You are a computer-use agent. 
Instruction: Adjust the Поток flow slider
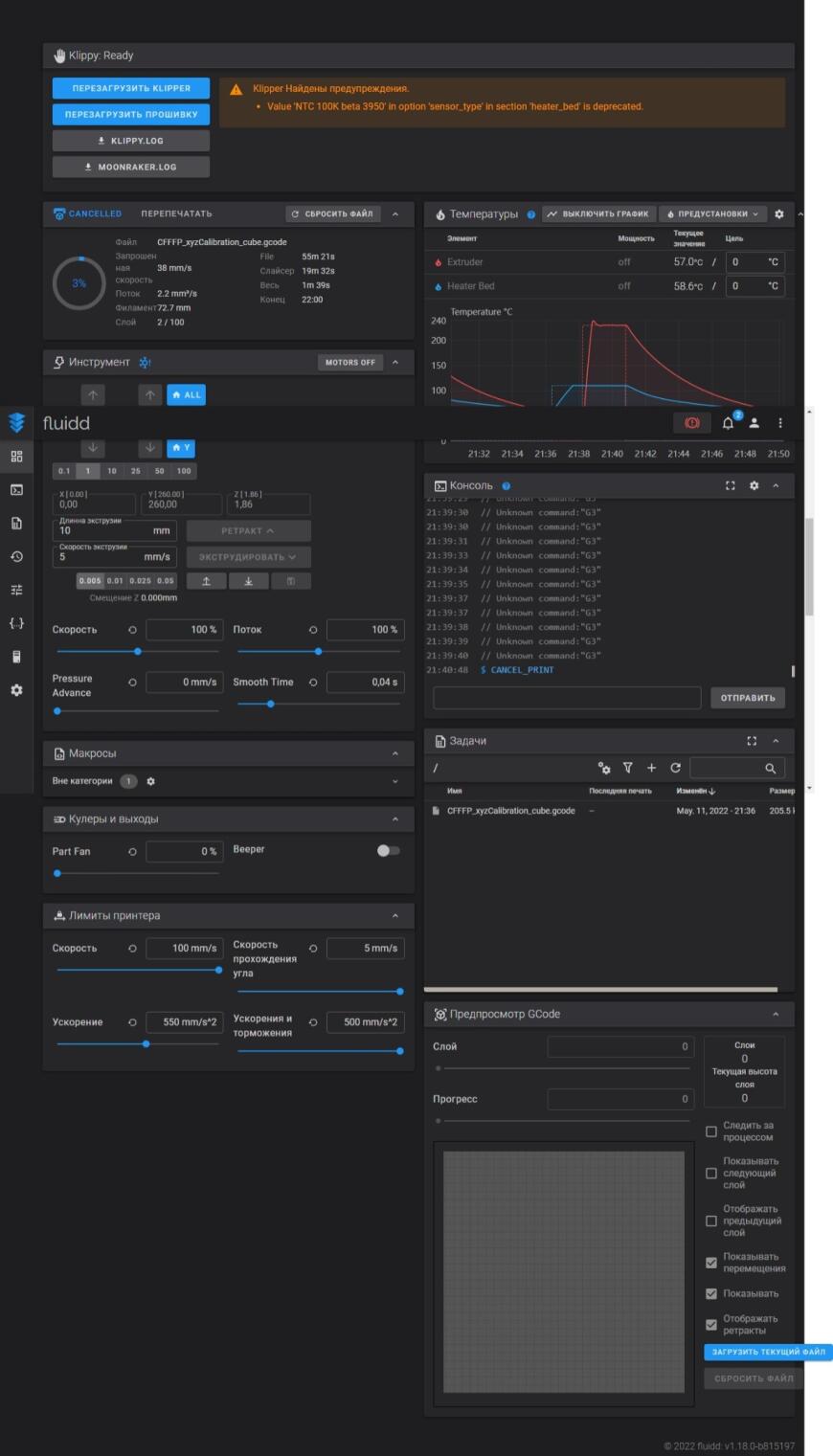(x=319, y=651)
